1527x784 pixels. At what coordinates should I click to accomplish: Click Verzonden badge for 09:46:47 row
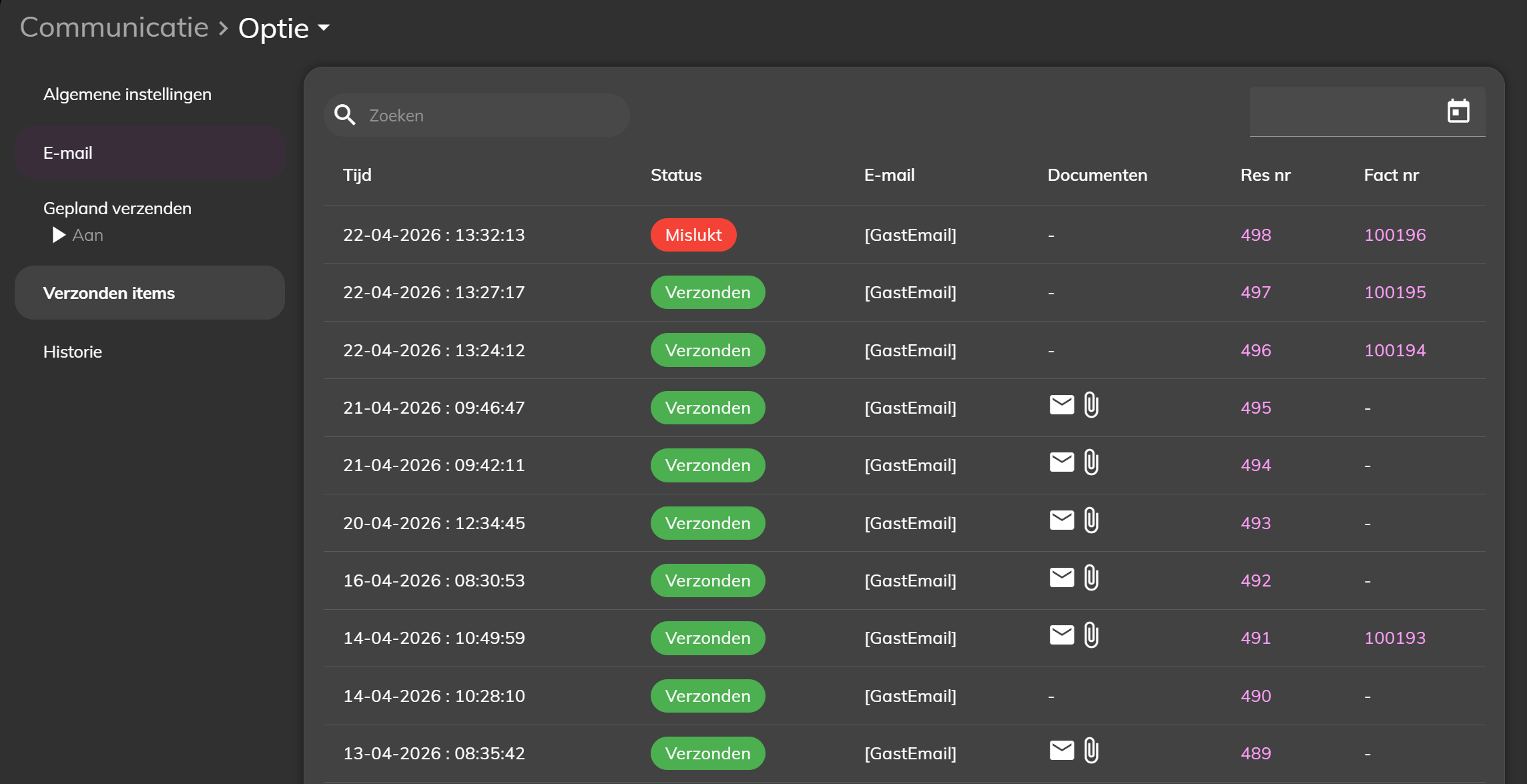coord(708,408)
